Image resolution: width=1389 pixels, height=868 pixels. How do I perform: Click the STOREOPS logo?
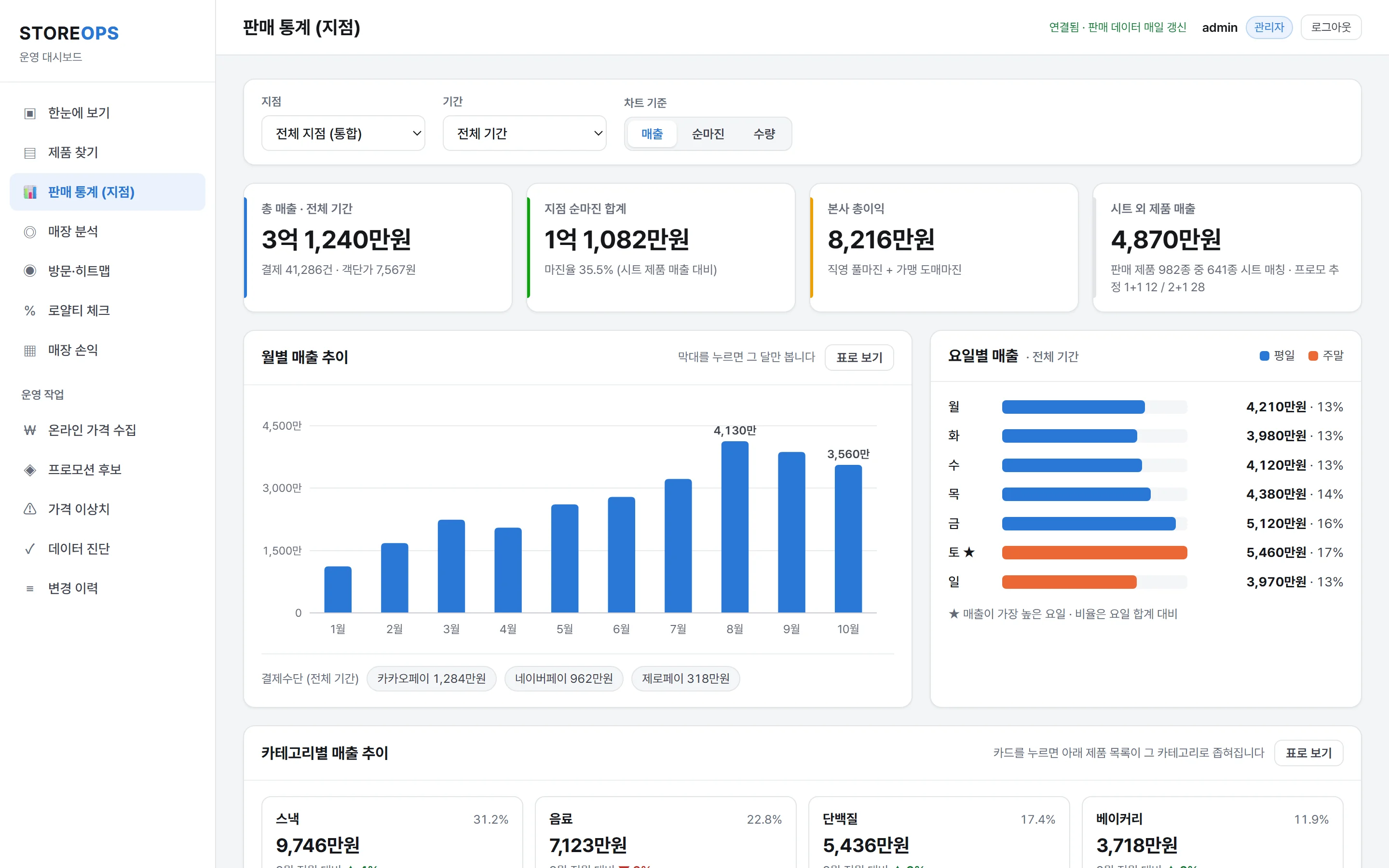69,33
